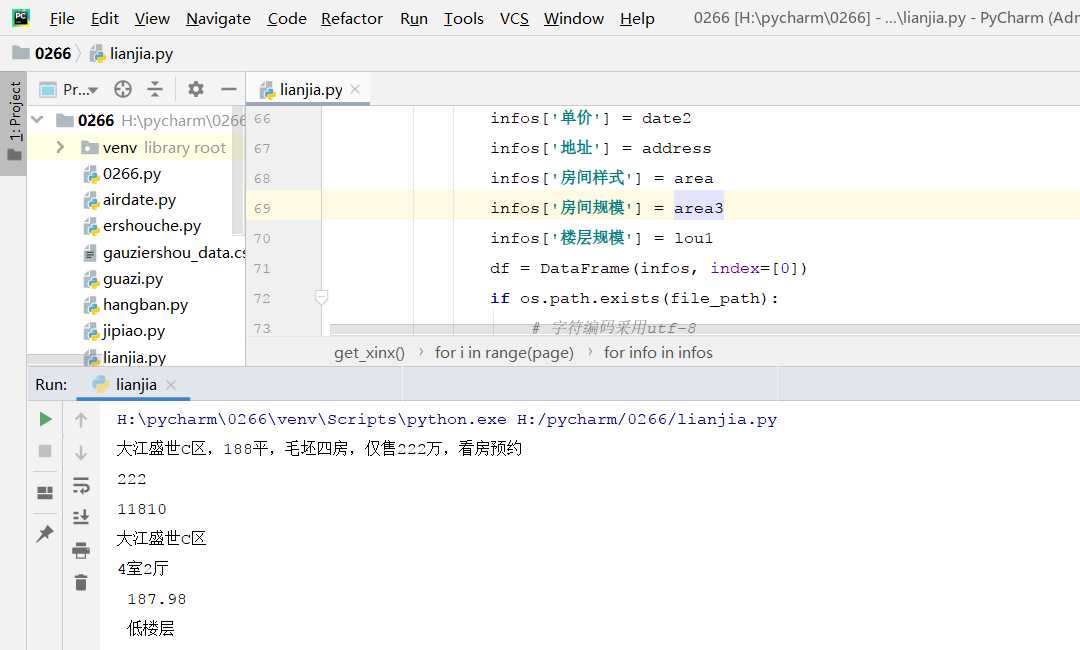Viewport: 1080px width, 650px height.
Task: Open the VCS menu
Action: pos(514,19)
